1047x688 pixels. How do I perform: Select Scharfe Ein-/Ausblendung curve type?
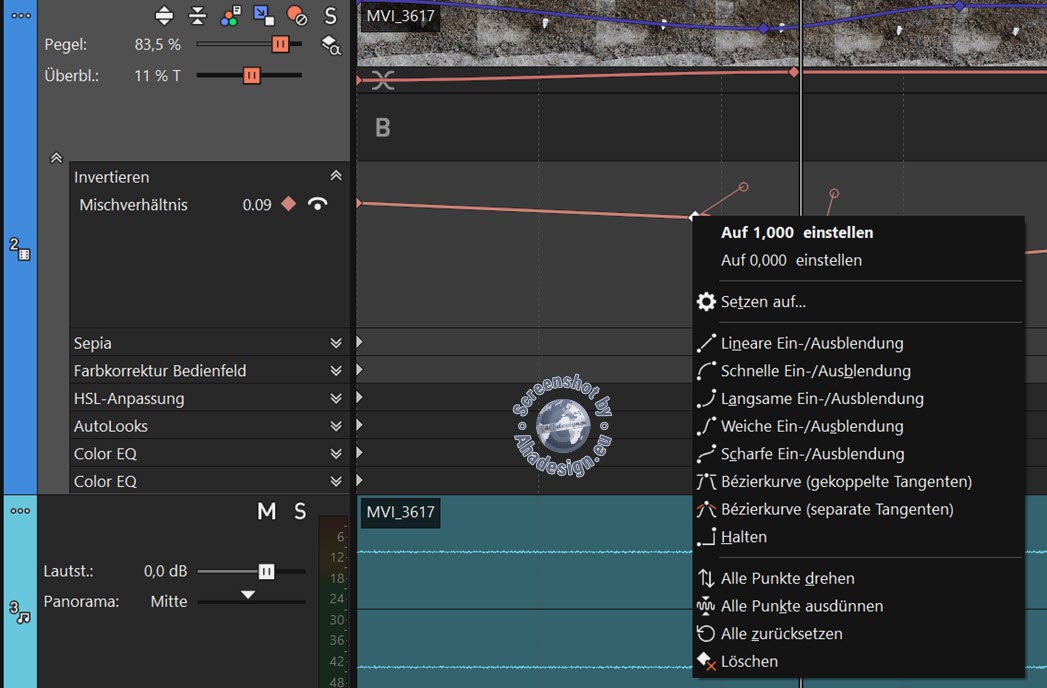click(x=858, y=454)
